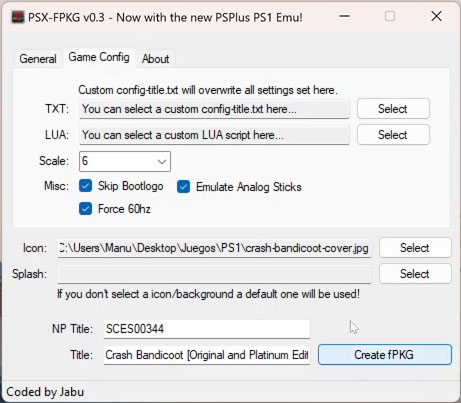Open the About tab
This screenshot has height=403, width=461.
pos(156,59)
